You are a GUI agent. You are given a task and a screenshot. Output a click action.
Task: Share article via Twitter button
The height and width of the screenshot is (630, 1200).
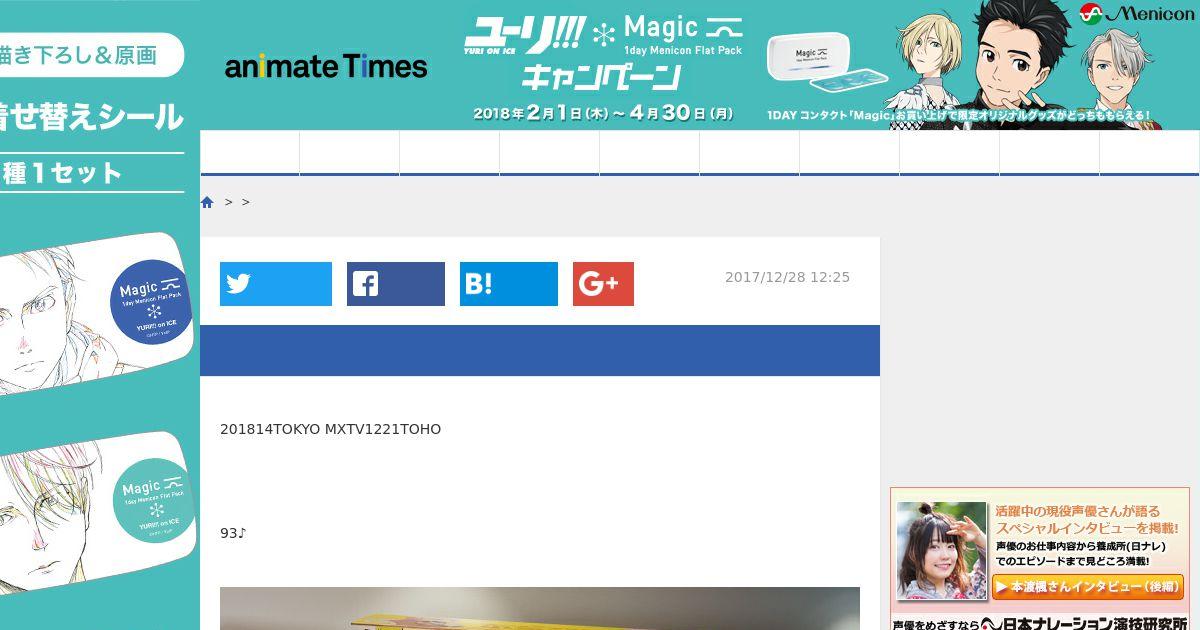(276, 284)
